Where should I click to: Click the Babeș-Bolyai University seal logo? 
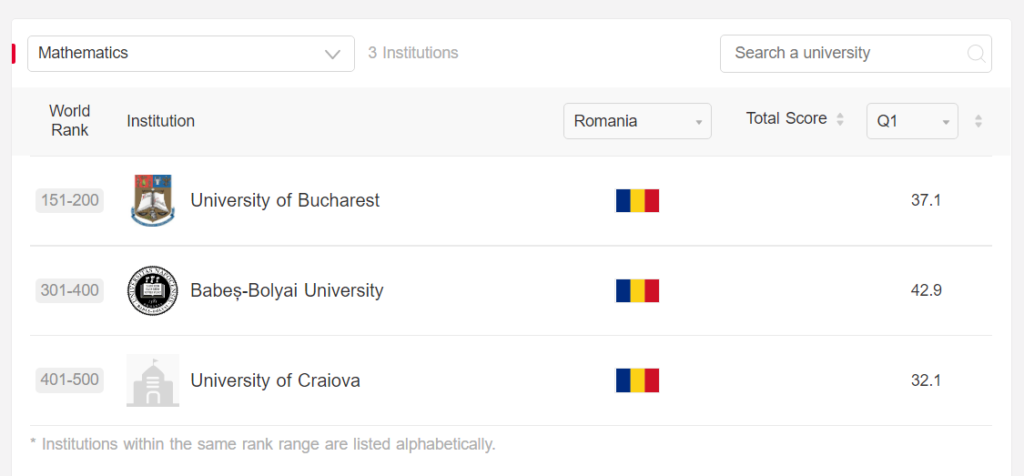[153, 291]
